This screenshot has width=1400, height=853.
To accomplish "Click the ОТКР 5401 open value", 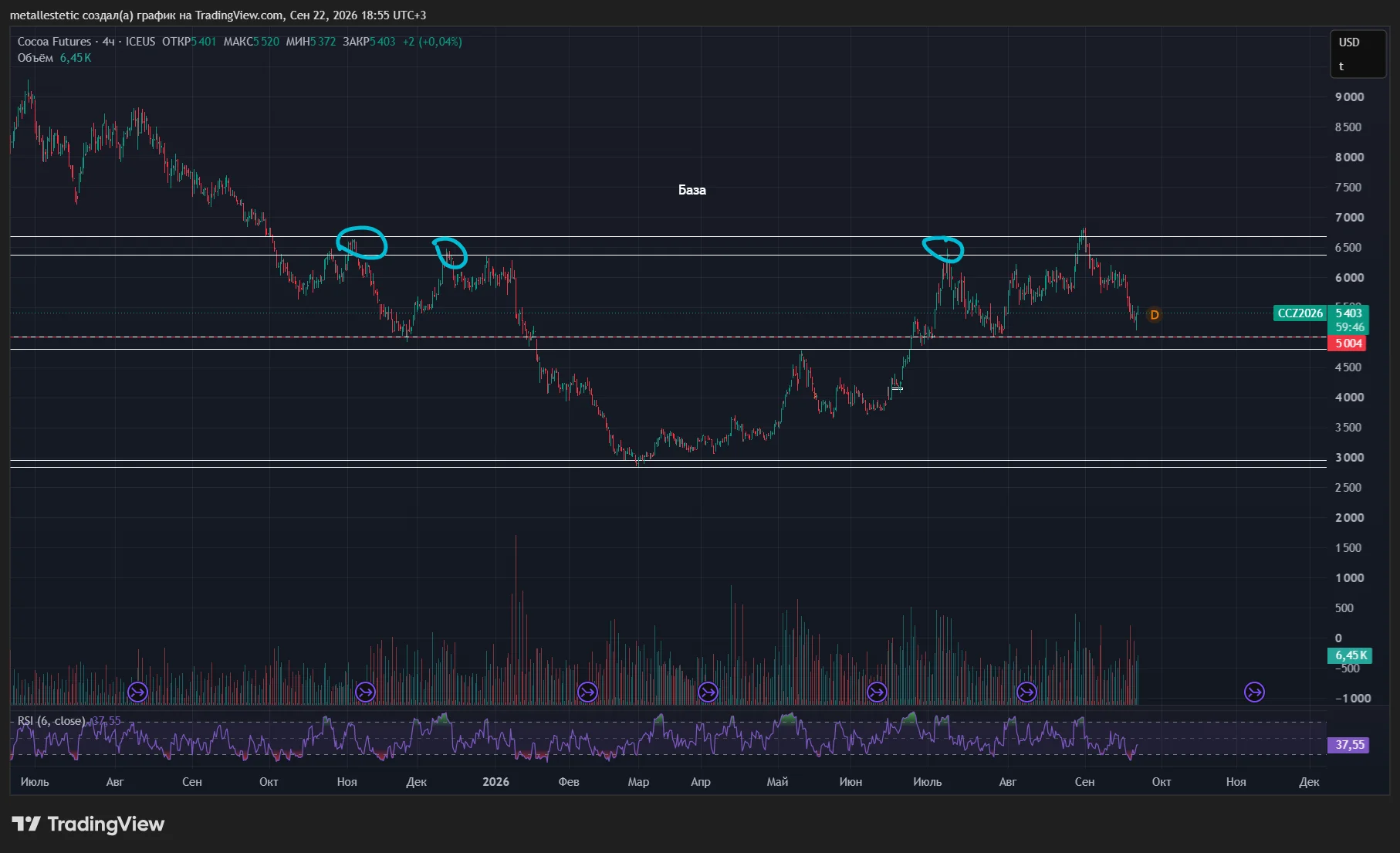I will coord(189,42).
